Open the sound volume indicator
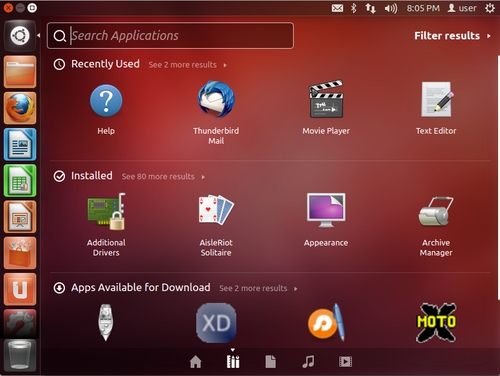This screenshot has height=376, width=500. tap(391, 8)
